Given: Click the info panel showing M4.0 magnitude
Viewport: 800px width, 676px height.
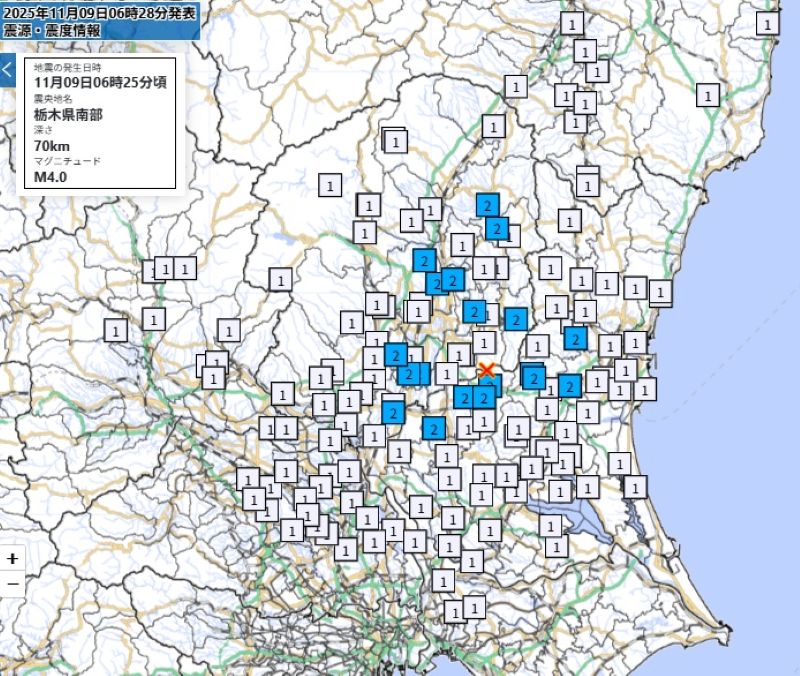Looking at the screenshot, I should pos(100,120).
